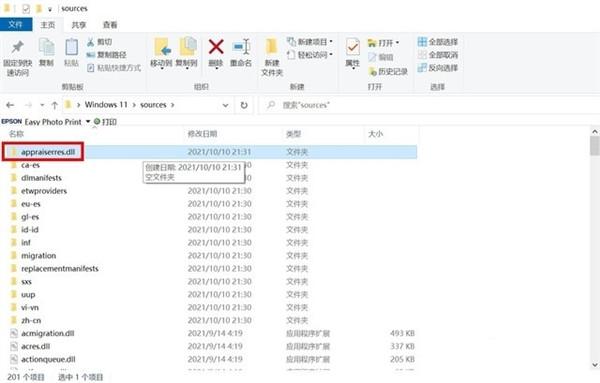Open recent locations dropdown arrow

coord(42,105)
